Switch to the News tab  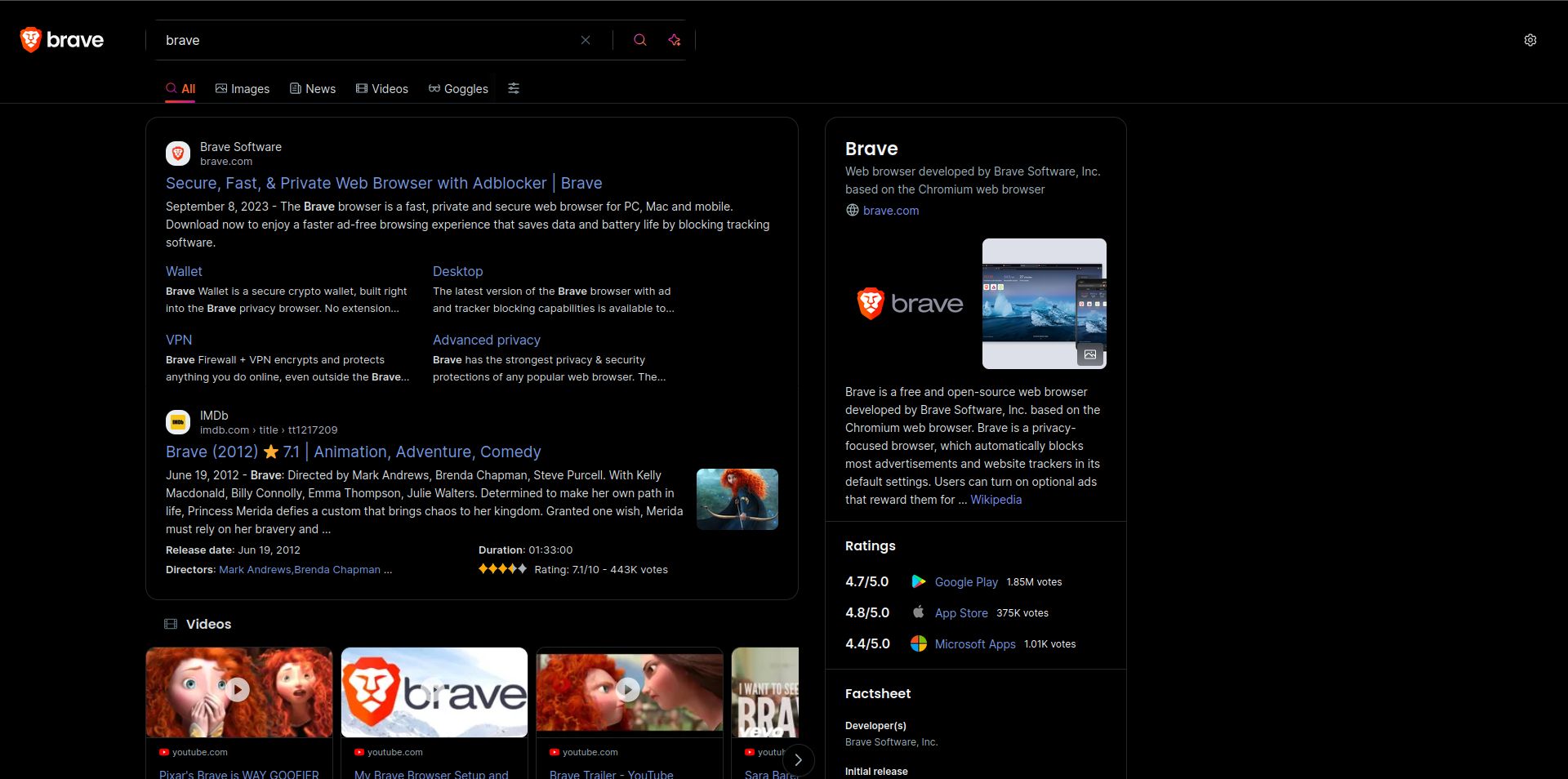(x=313, y=88)
